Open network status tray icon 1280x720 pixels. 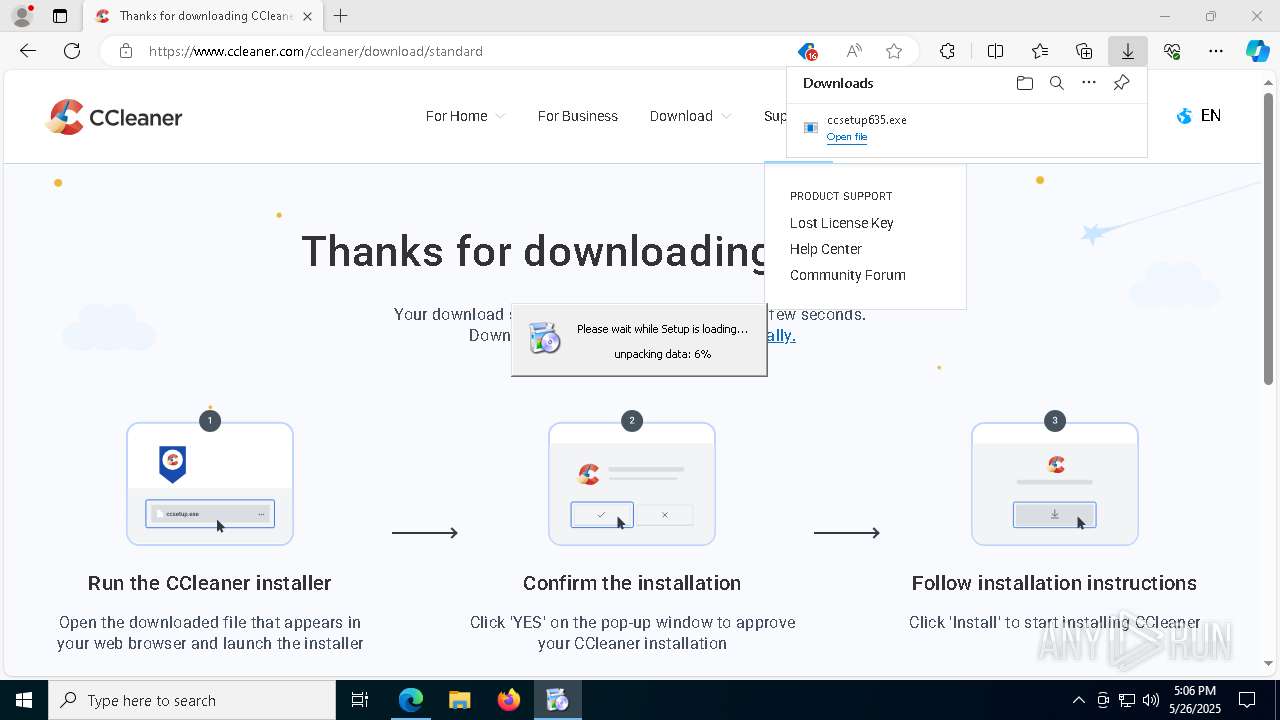pos(1127,700)
